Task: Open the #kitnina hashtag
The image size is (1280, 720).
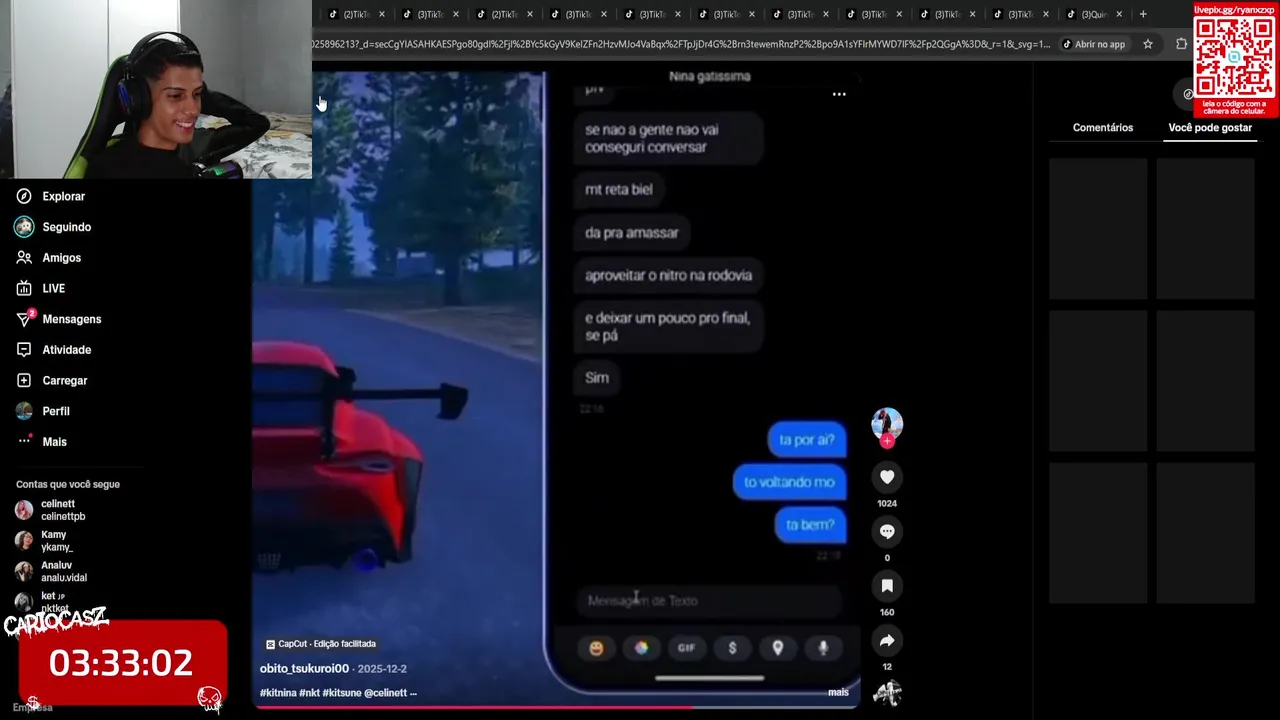Action: click(x=277, y=693)
